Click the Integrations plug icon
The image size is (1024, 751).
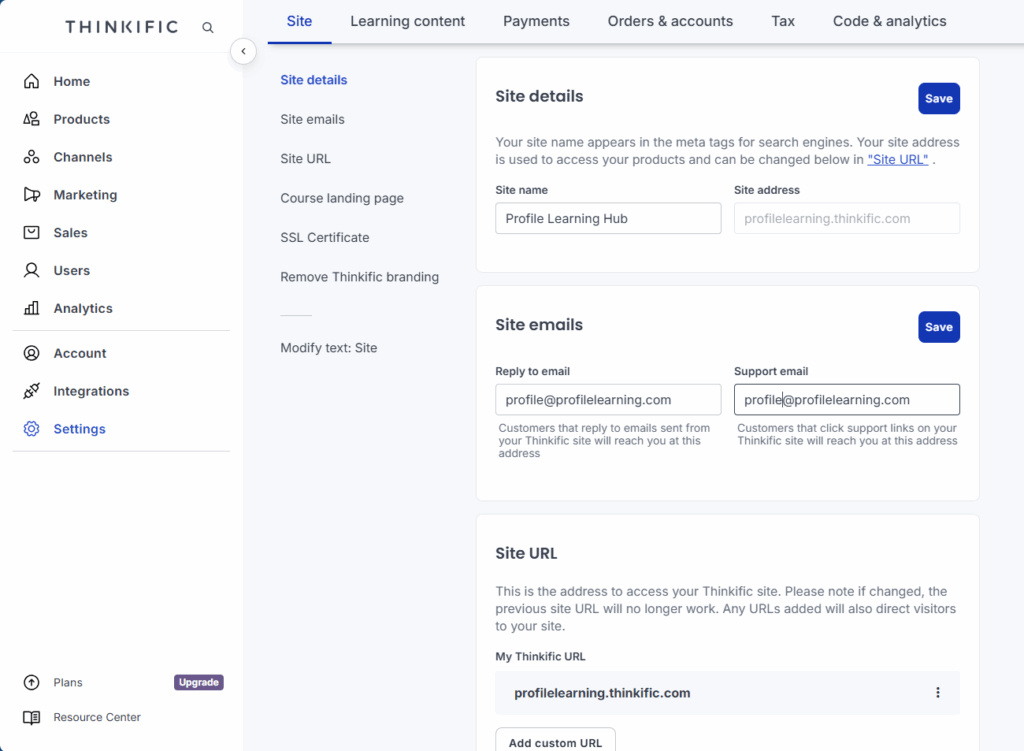coord(32,391)
